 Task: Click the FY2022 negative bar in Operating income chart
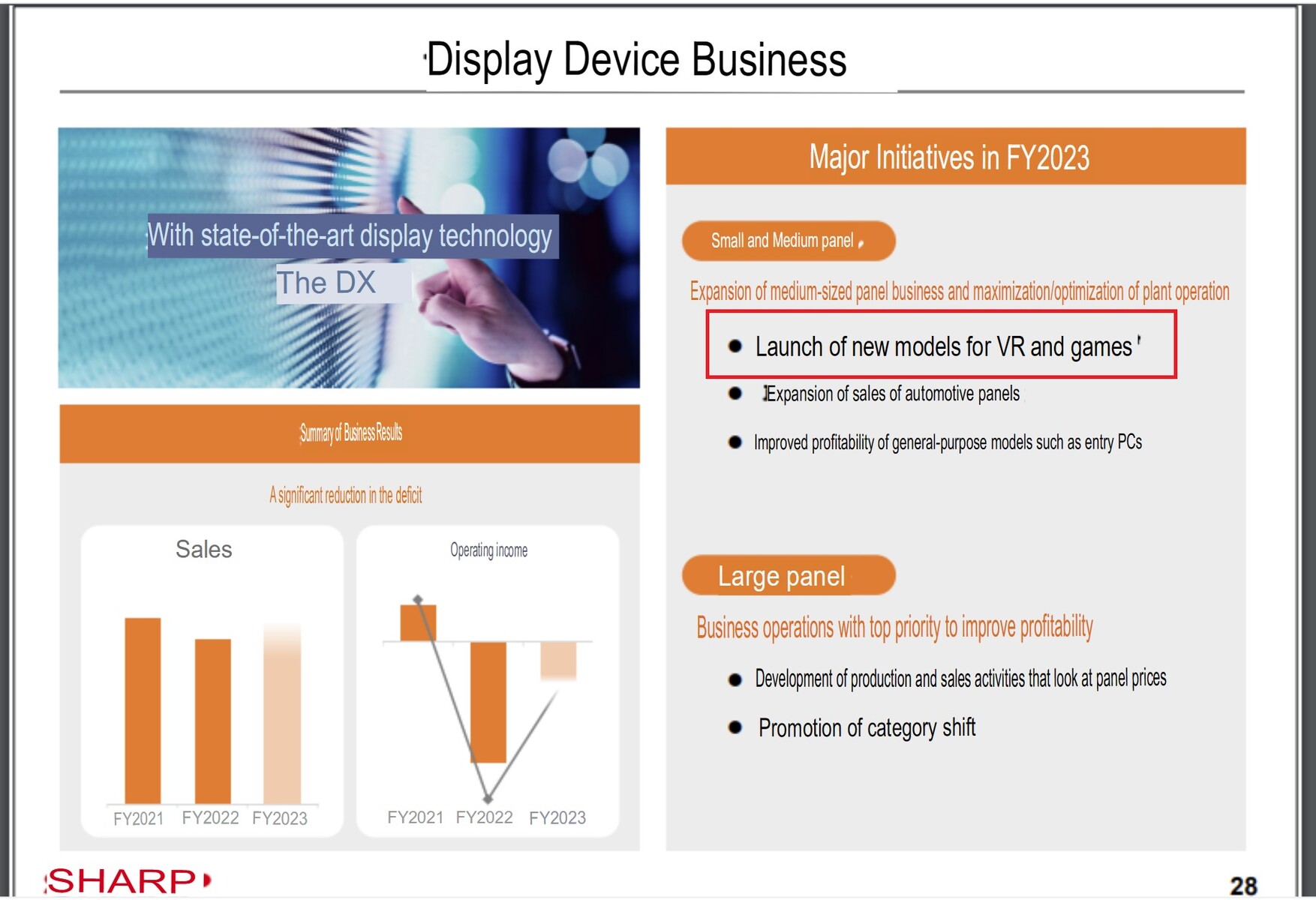(488, 702)
